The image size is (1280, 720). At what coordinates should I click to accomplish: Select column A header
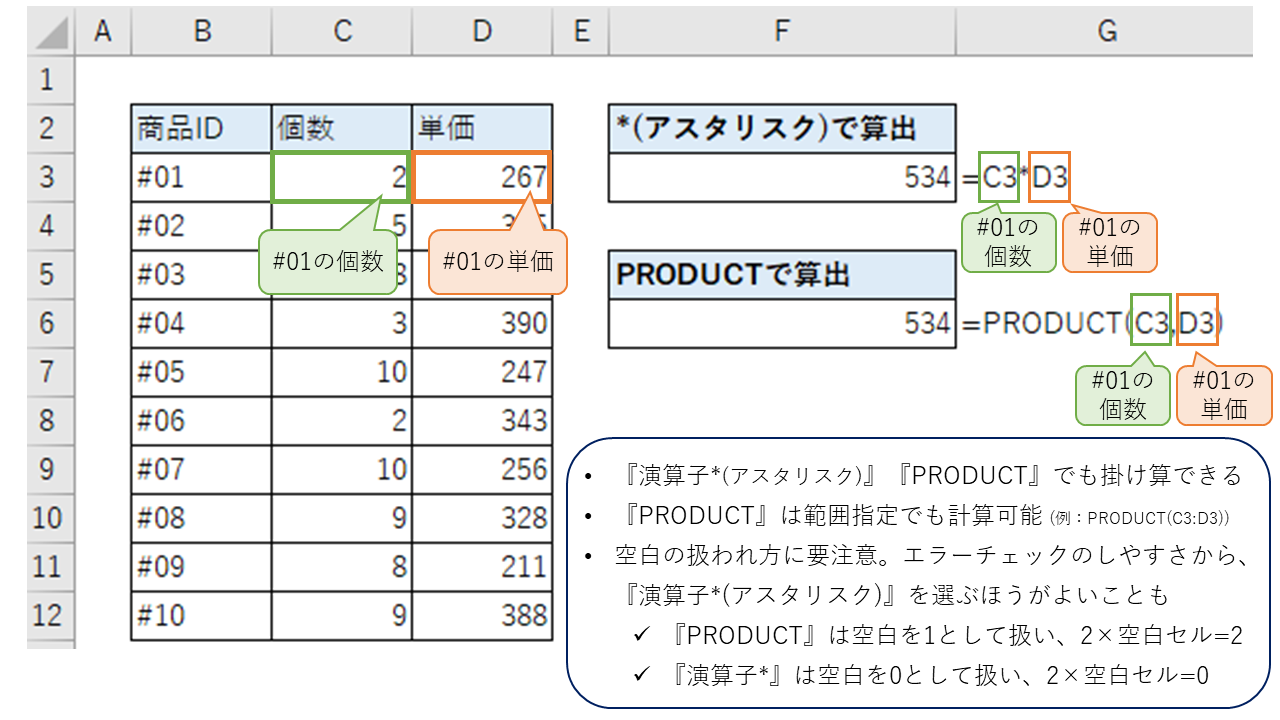[x=102, y=31]
